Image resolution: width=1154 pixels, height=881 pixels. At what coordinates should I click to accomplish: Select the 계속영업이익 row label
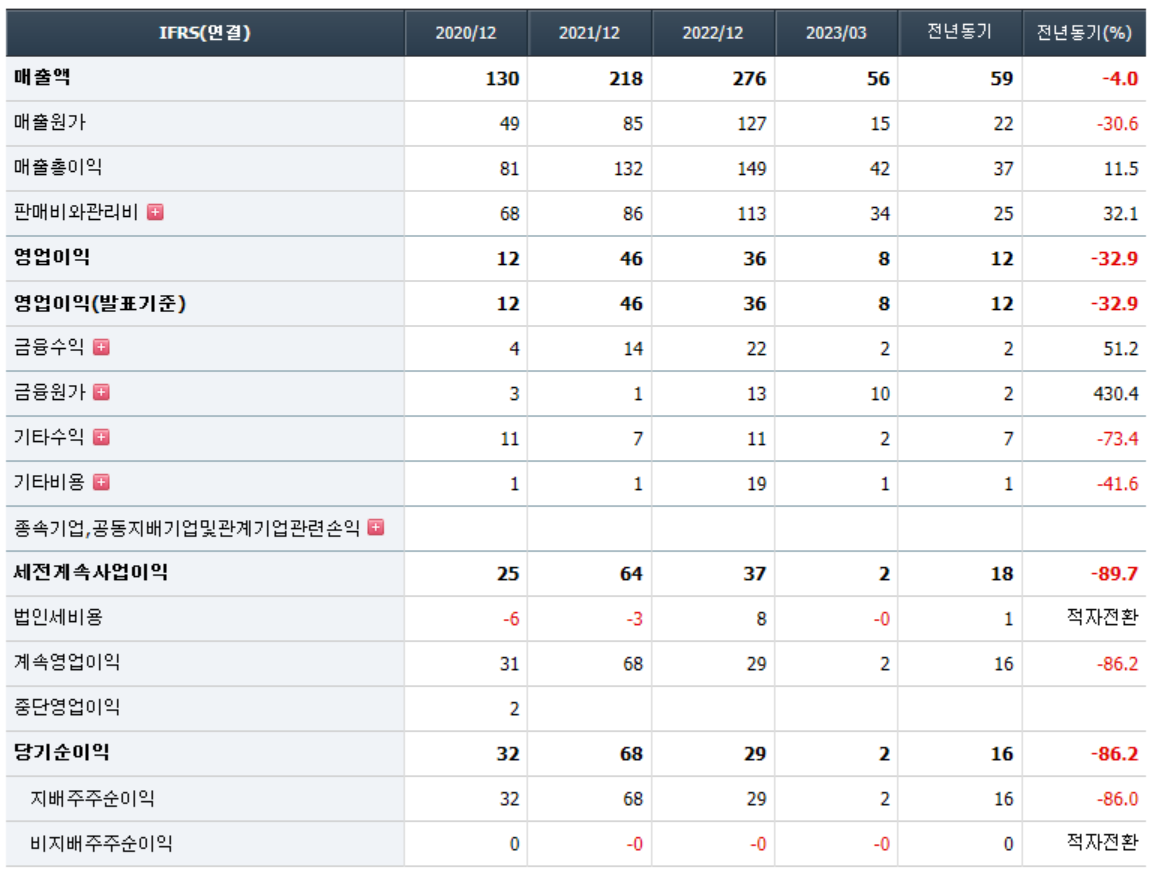(67, 662)
